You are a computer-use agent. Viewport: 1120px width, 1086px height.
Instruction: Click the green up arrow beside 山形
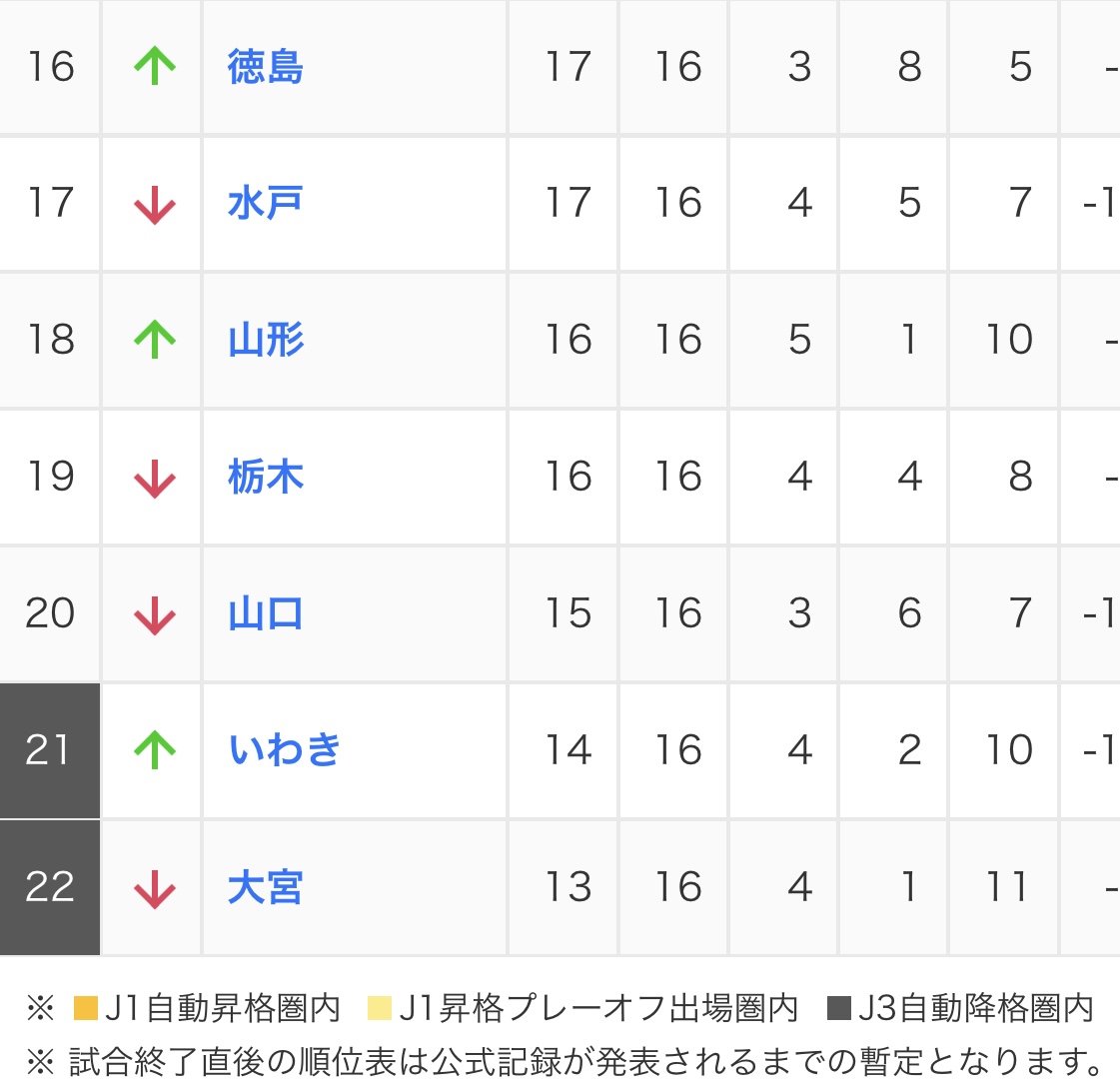pos(155,340)
